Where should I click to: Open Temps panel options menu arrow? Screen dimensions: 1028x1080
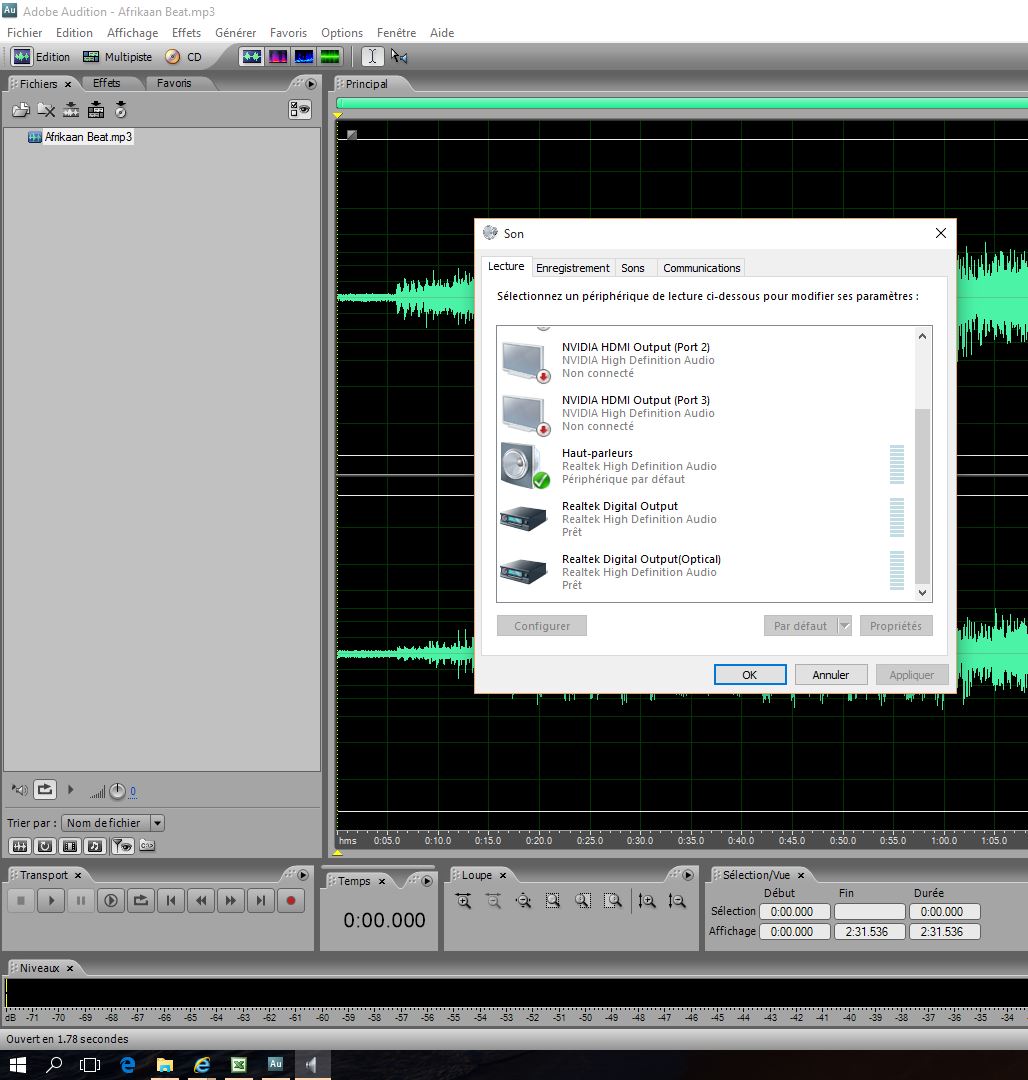click(x=427, y=881)
